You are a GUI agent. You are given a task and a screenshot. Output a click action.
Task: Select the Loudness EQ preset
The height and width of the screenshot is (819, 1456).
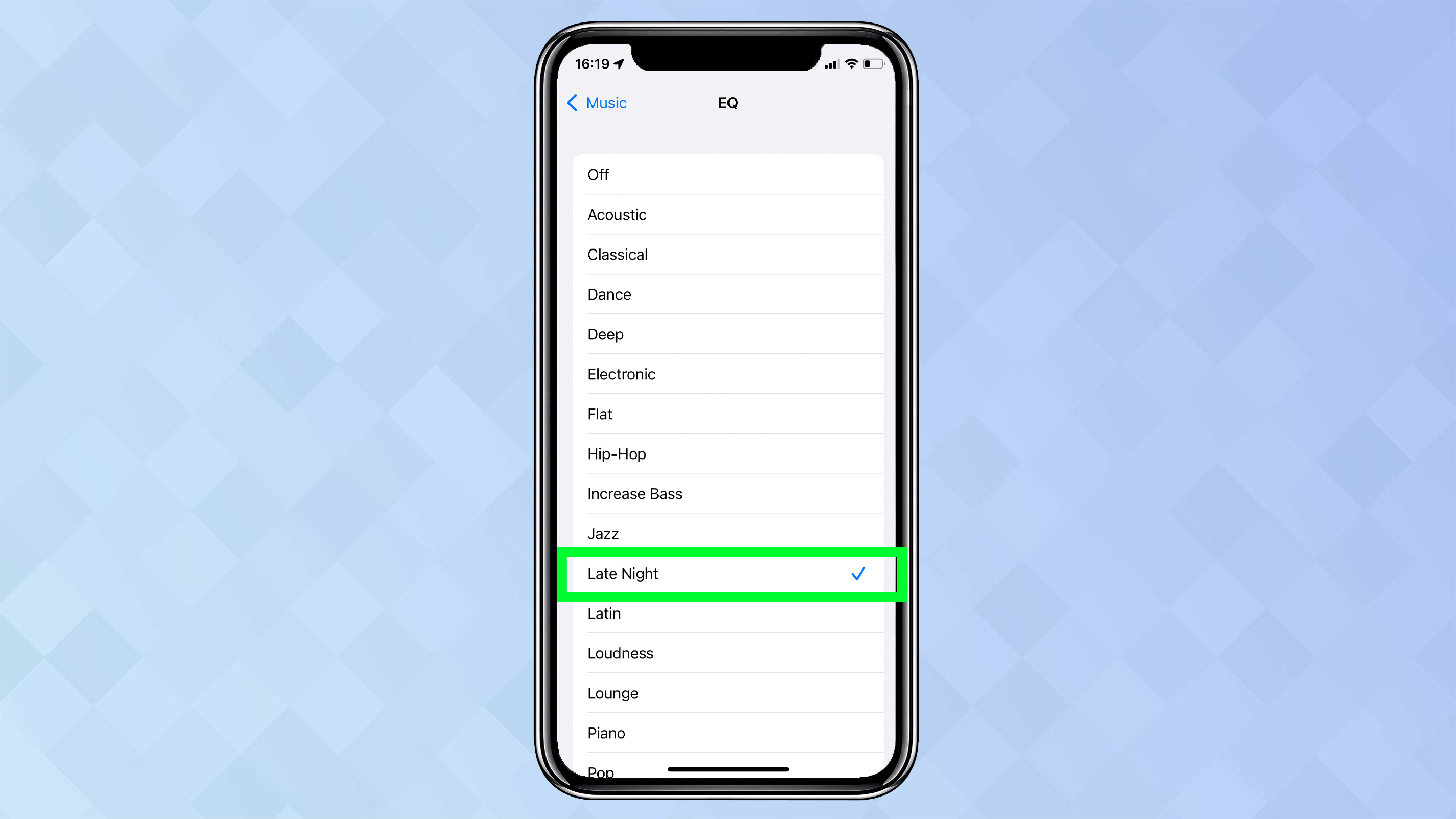coord(727,653)
